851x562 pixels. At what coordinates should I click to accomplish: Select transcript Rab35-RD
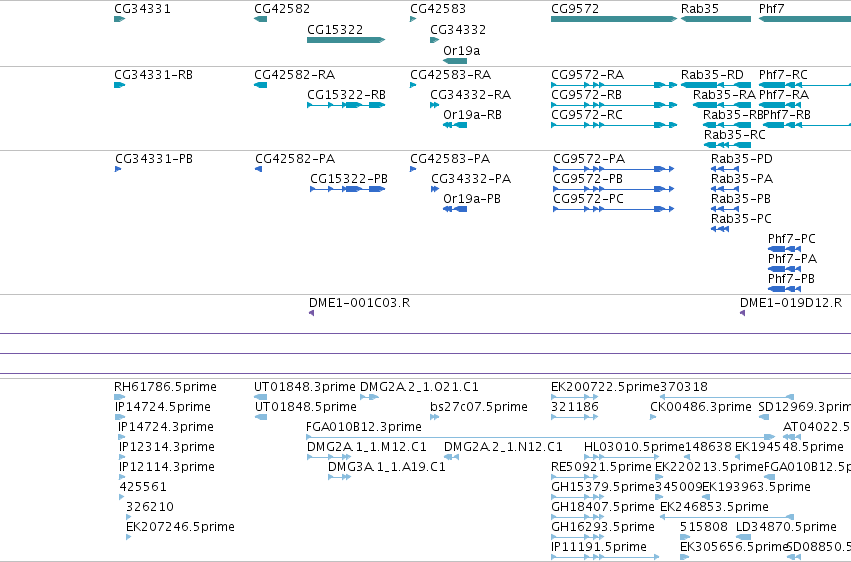712,74
